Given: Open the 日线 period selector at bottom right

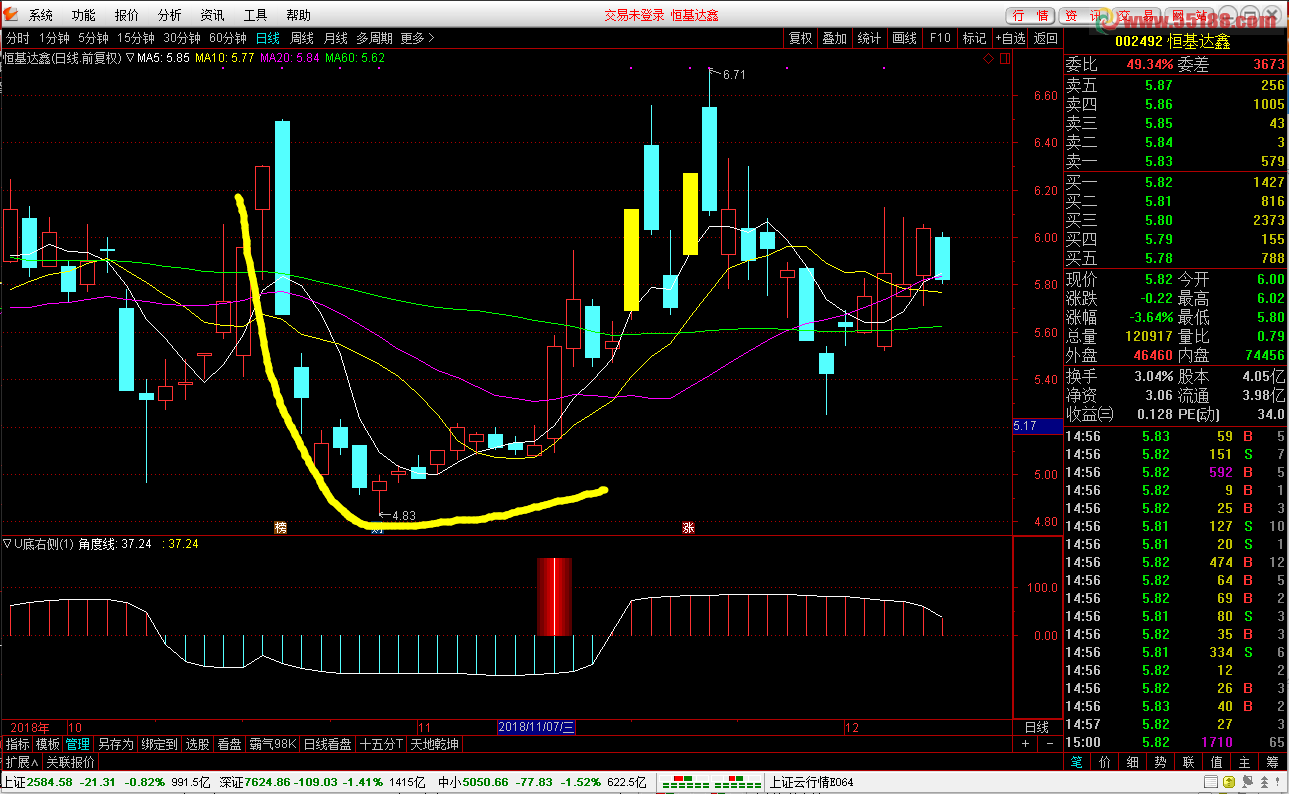Looking at the screenshot, I should pos(1037,727).
